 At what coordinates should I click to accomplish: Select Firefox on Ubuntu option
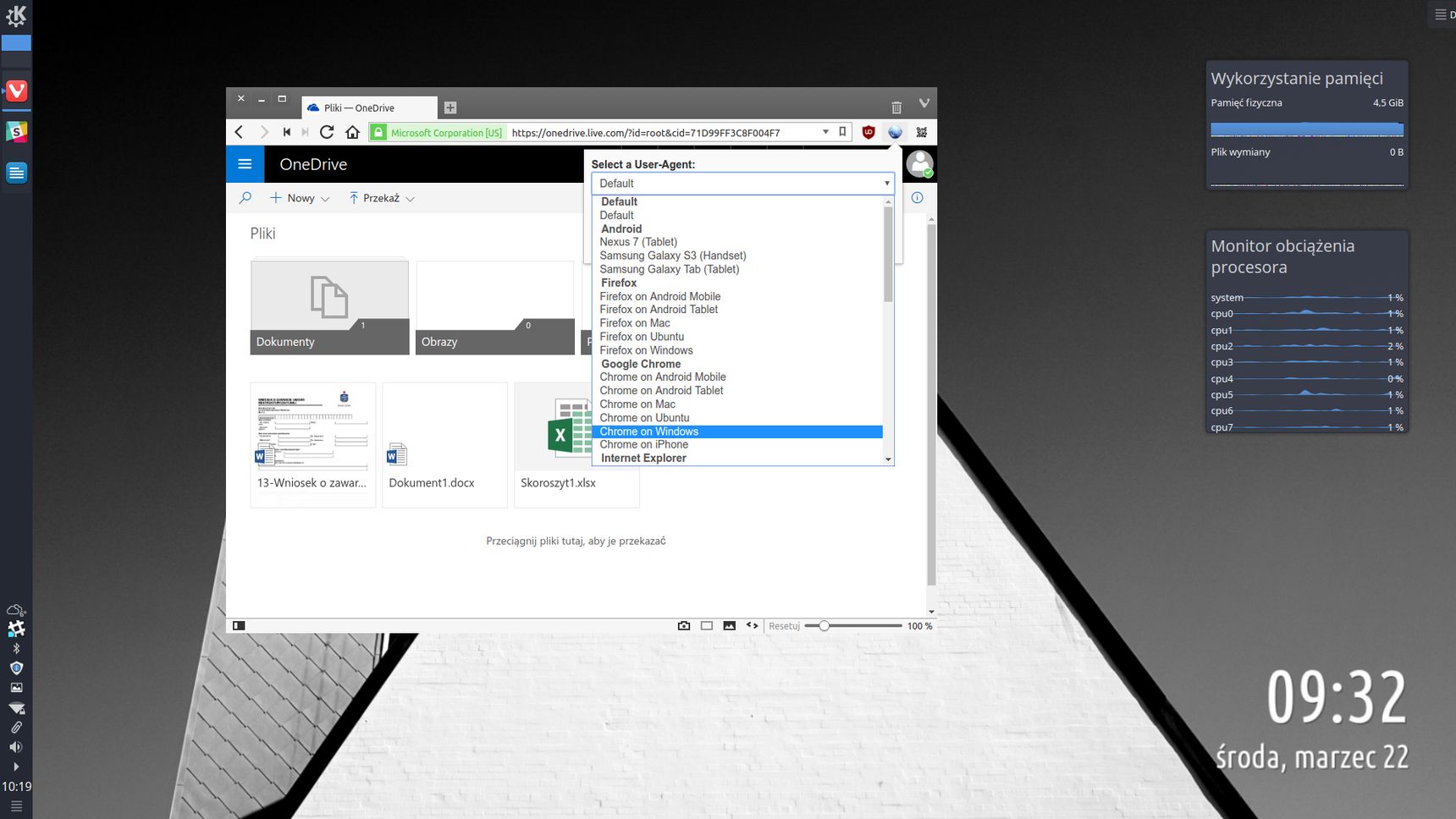pyautogui.click(x=642, y=337)
